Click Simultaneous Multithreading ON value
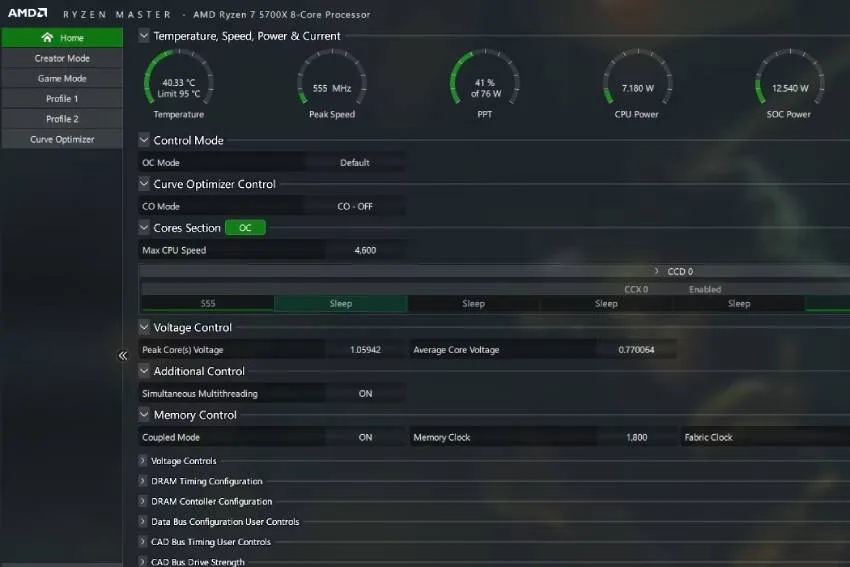Image resolution: width=850 pixels, height=567 pixels. coord(365,394)
